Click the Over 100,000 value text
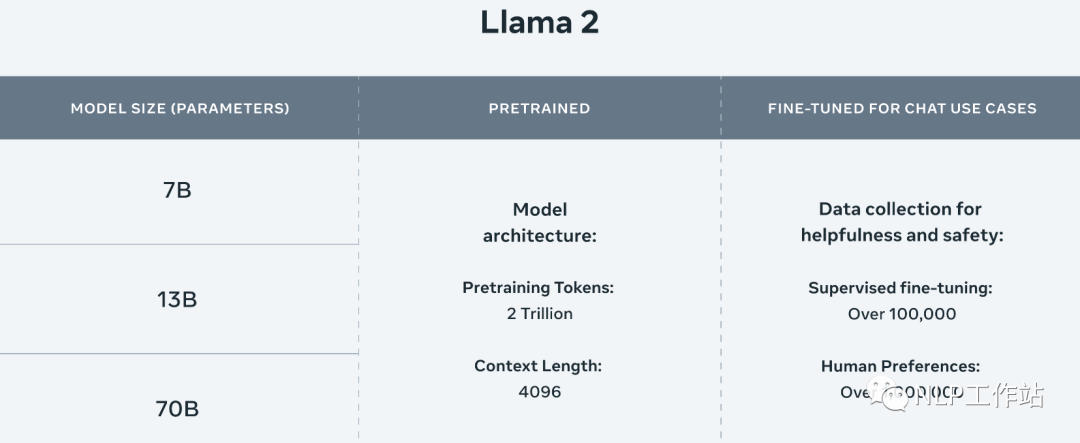 tap(901, 313)
